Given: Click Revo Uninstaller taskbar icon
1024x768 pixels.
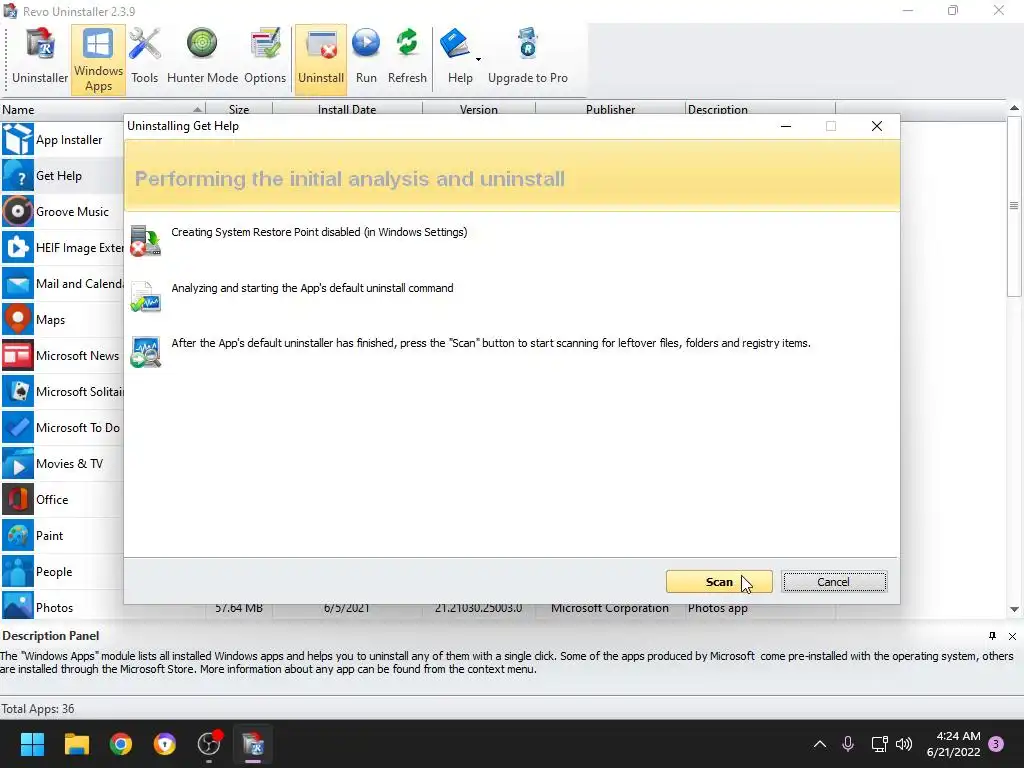Looking at the screenshot, I should (x=253, y=744).
